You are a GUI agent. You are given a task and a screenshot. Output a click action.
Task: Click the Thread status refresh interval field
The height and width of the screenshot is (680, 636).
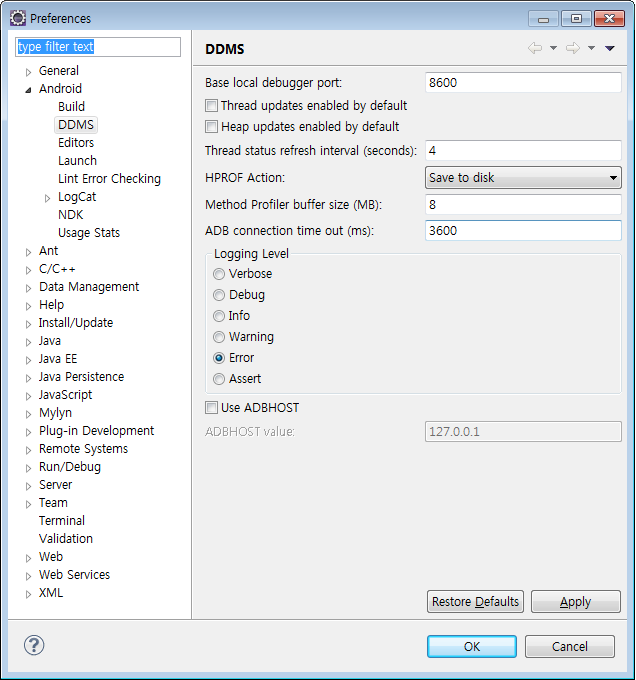(523, 150)
